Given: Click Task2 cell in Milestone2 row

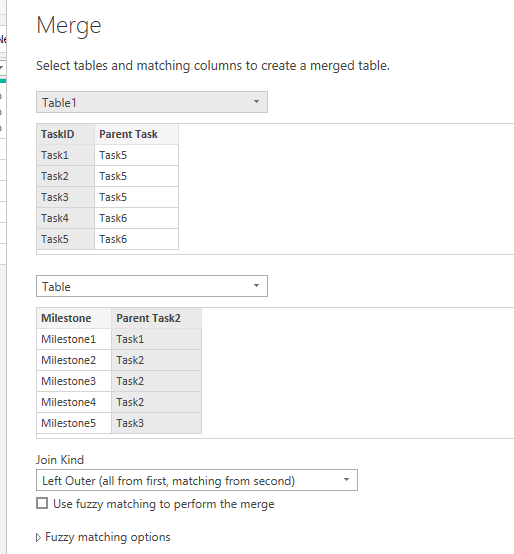Looking at the screenshot, I should pyautogui.click(x=156, y=360).
